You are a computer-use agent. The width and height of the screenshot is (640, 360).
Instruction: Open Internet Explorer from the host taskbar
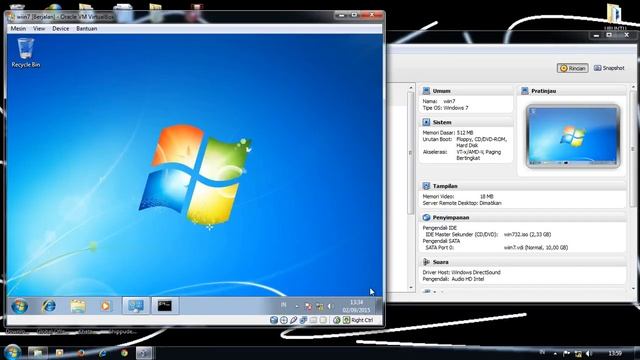click(x=102, y=353)
